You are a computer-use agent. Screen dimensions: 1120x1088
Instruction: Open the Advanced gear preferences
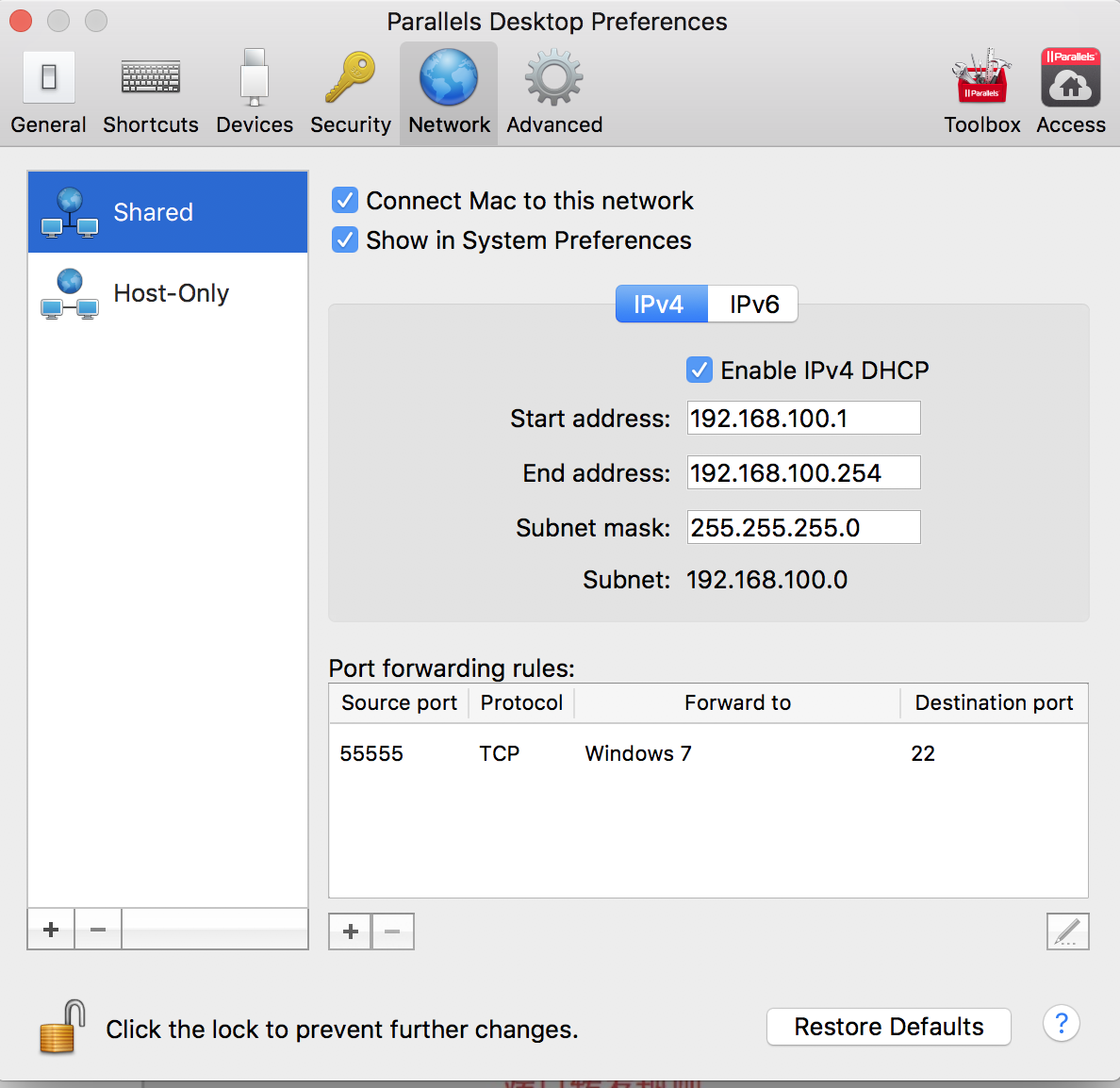[554, 93]
